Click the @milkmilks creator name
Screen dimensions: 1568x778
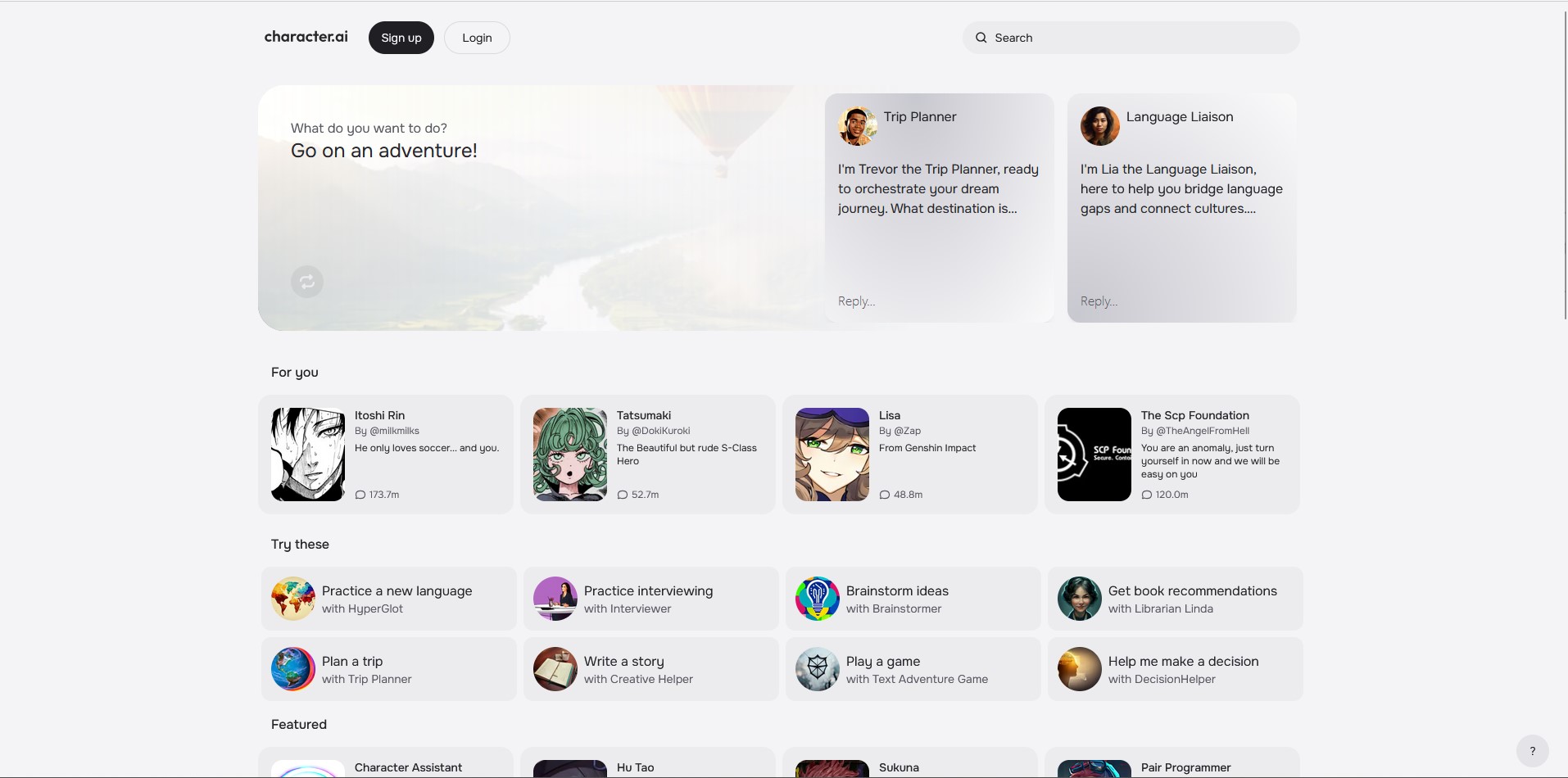point(394,431)
